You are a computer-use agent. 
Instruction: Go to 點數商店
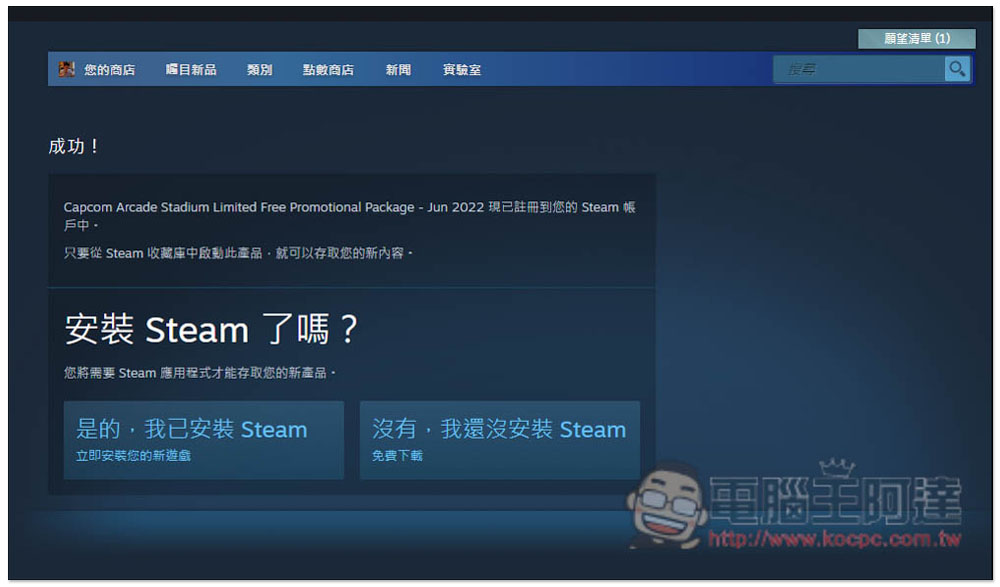328,70
